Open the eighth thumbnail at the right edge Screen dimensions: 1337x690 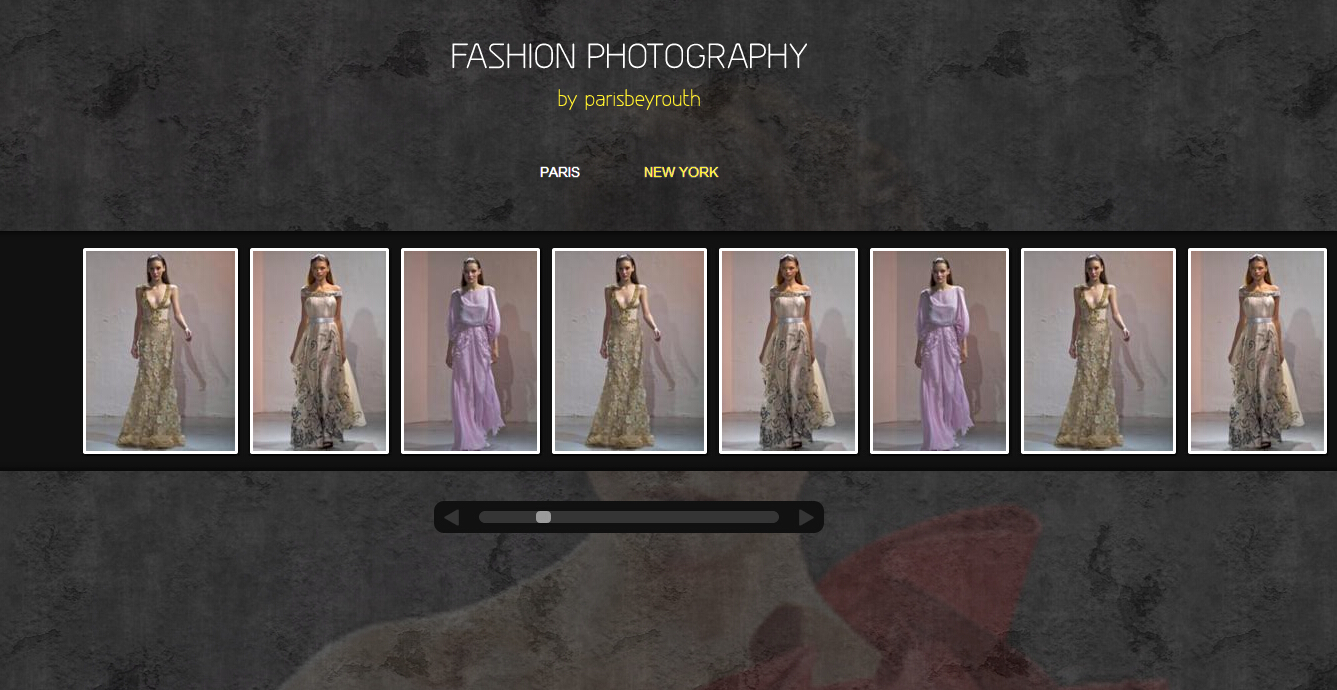pos(1258,351)
